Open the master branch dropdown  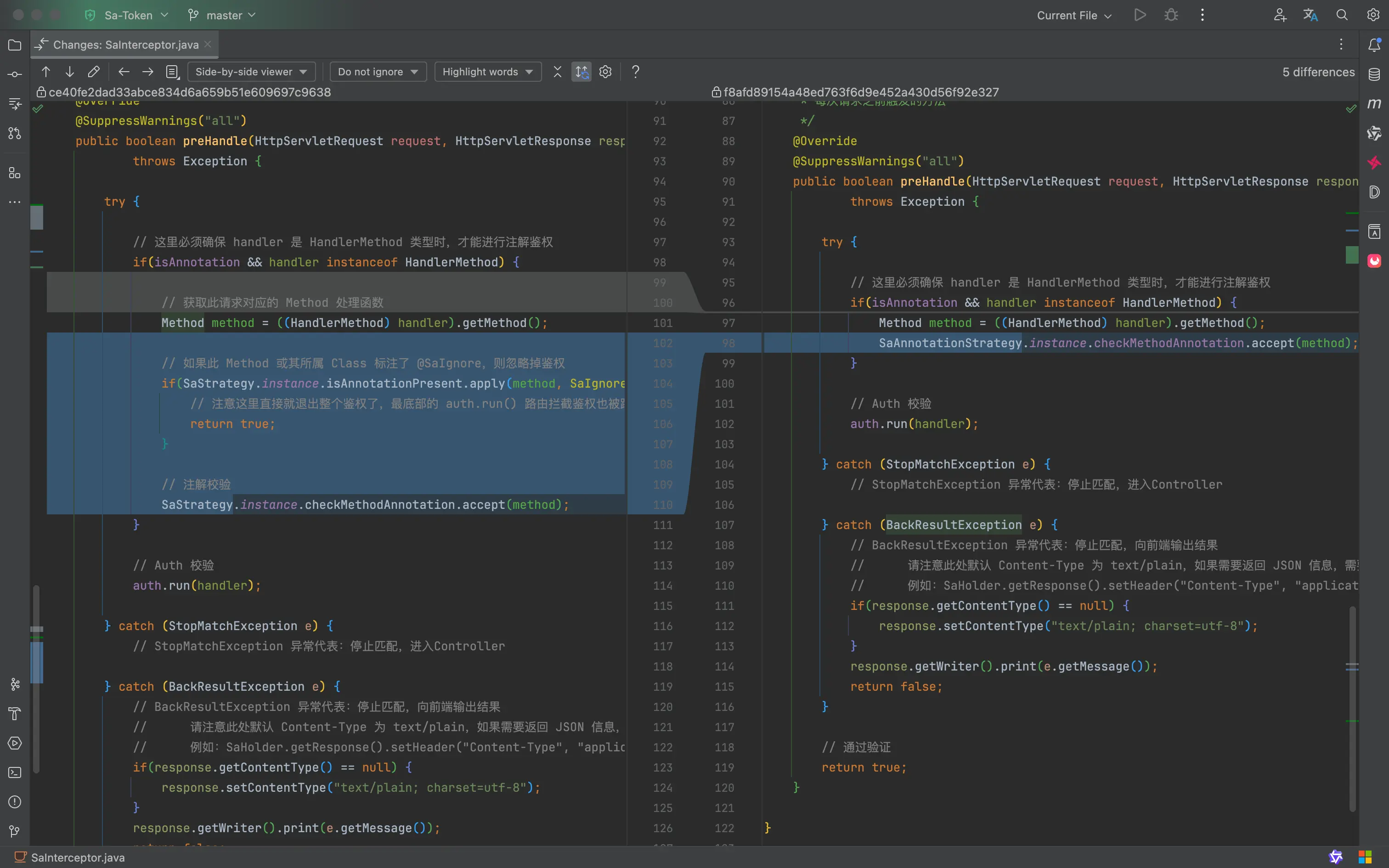[221, 15]
